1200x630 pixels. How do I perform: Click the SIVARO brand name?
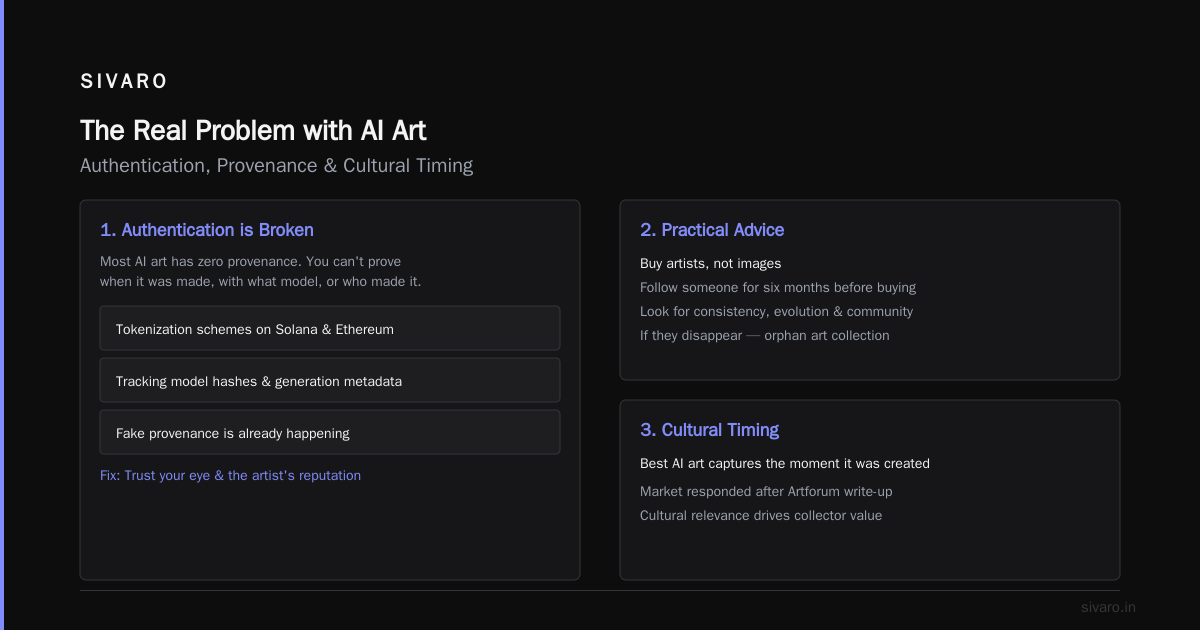[124, 82]
